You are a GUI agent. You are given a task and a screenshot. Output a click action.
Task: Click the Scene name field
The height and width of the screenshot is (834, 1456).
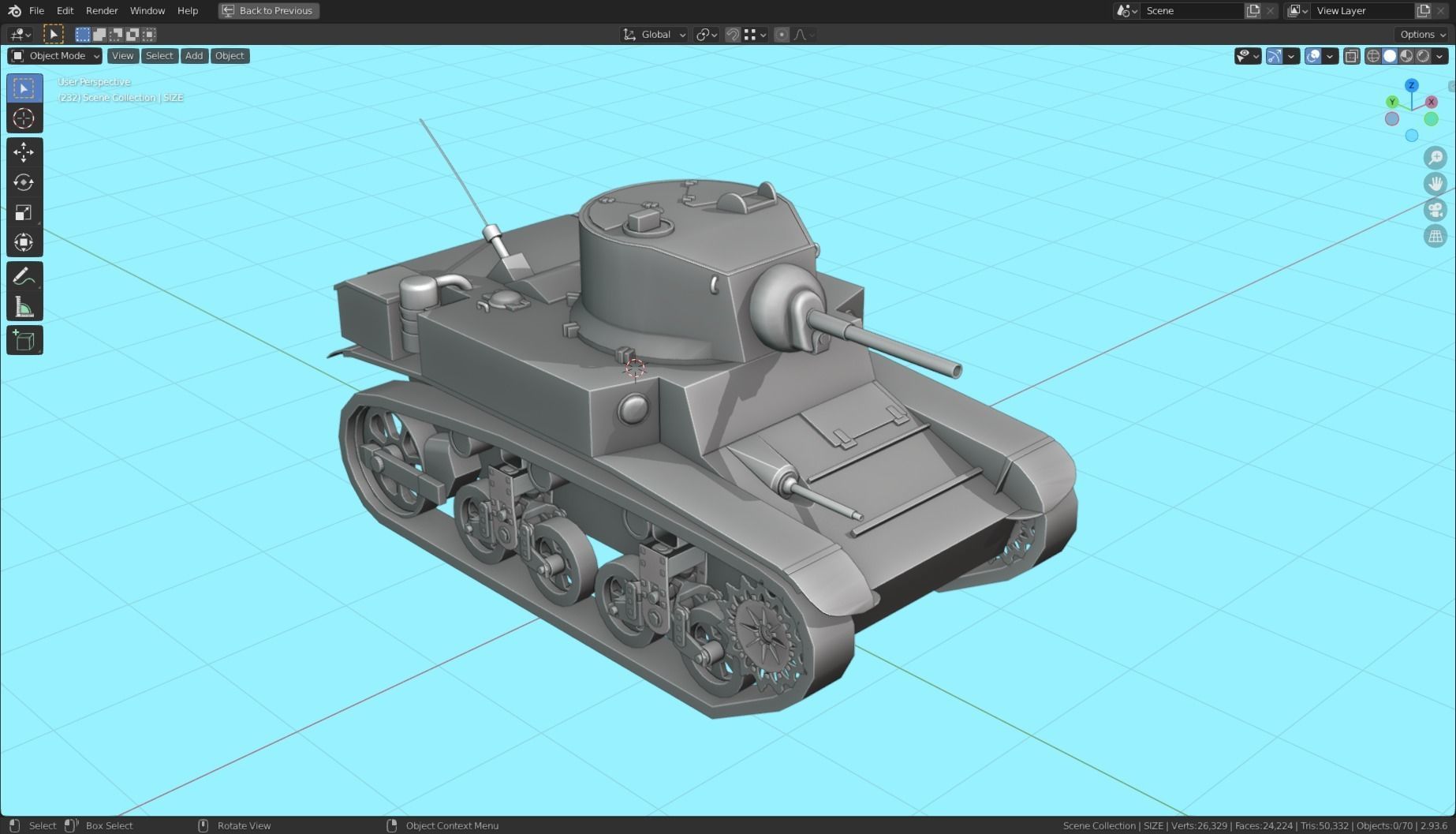pos(1191,10)
